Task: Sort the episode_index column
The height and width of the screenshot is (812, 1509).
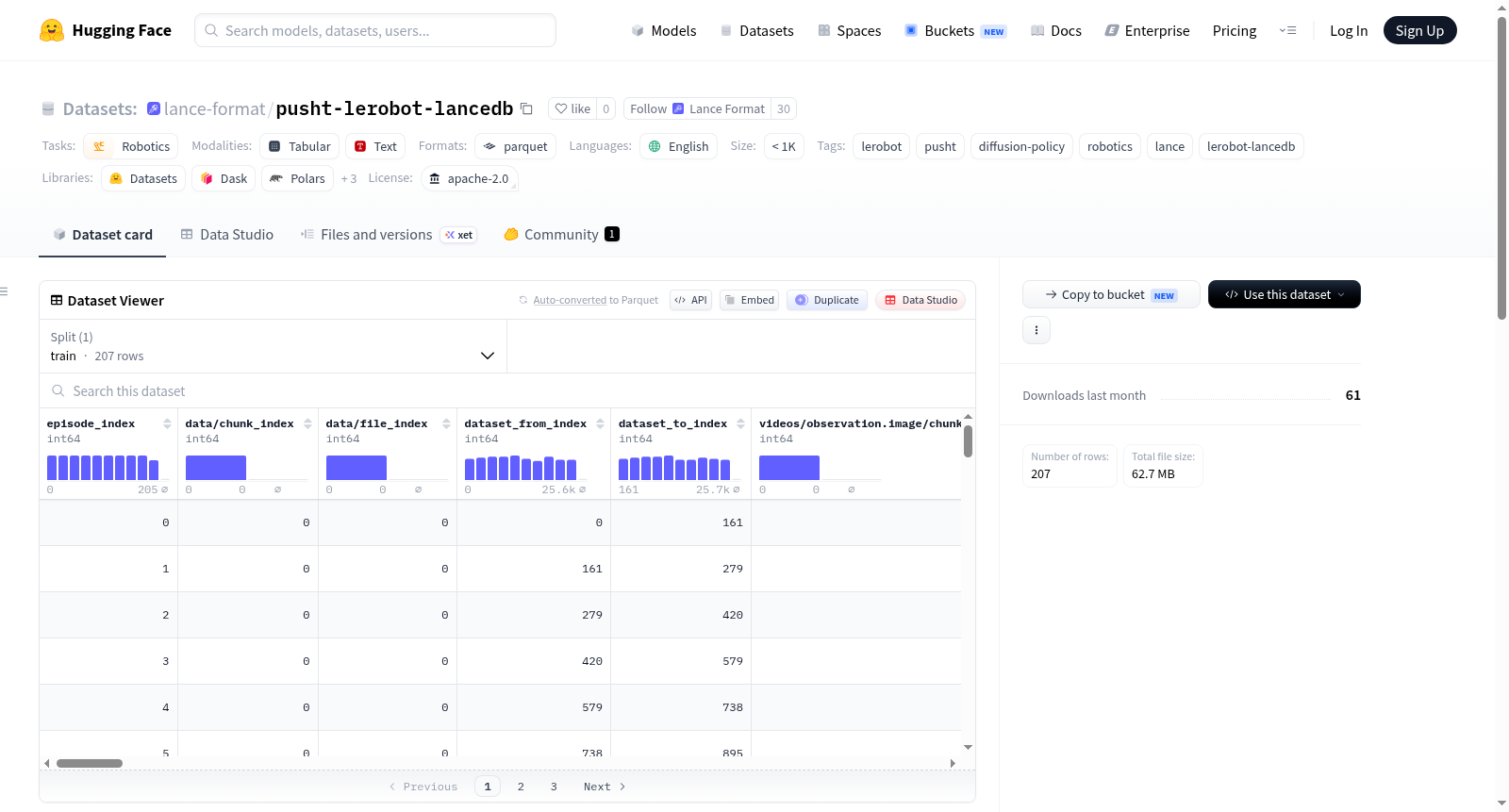Action: (x=167, y=423)
